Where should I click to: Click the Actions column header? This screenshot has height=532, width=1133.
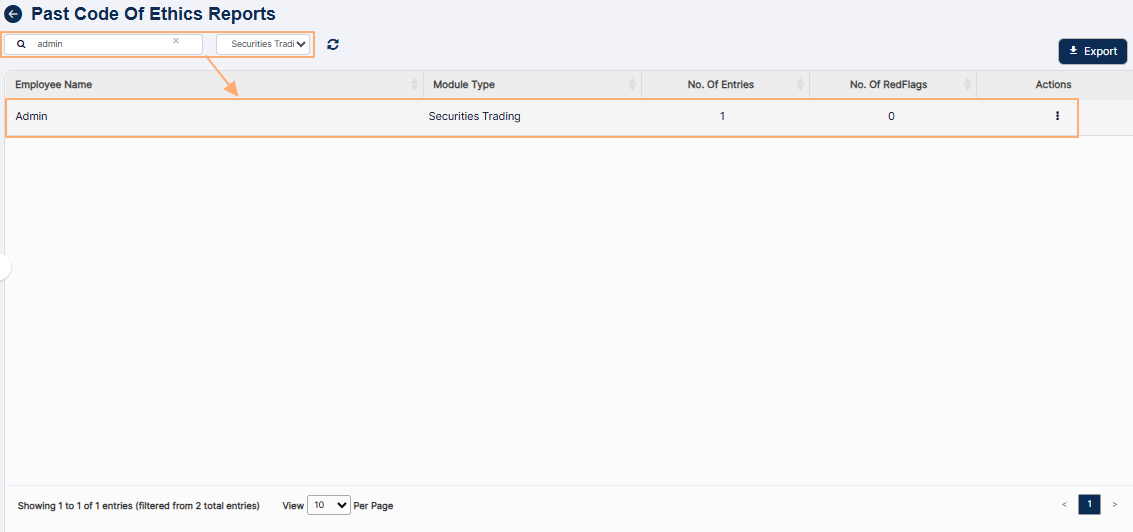tap(1053, 85)
